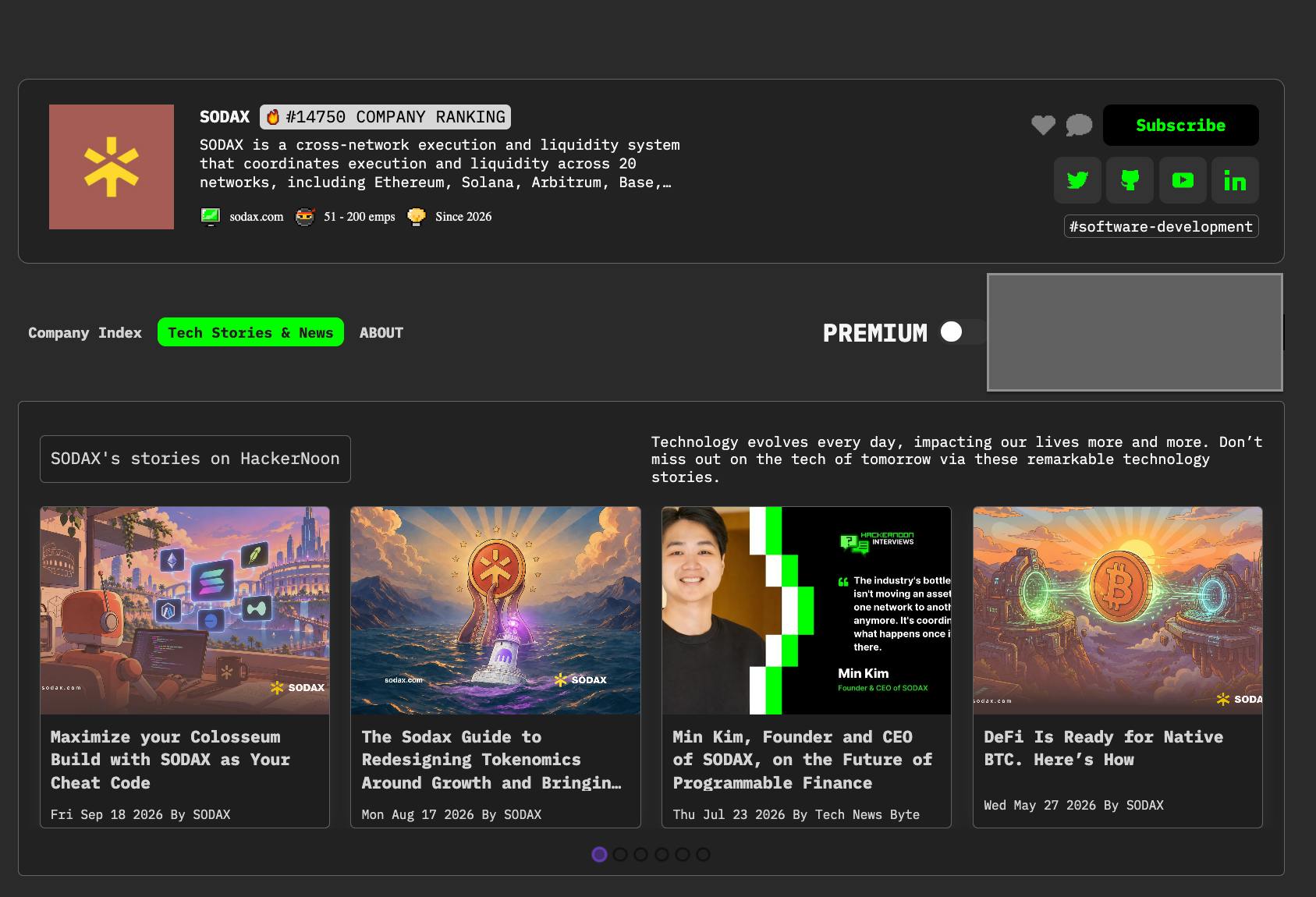Open the Min Kim interview thumbnail
The width and height of the screenshot is (1316, 897).
click(x=807, y=611)
